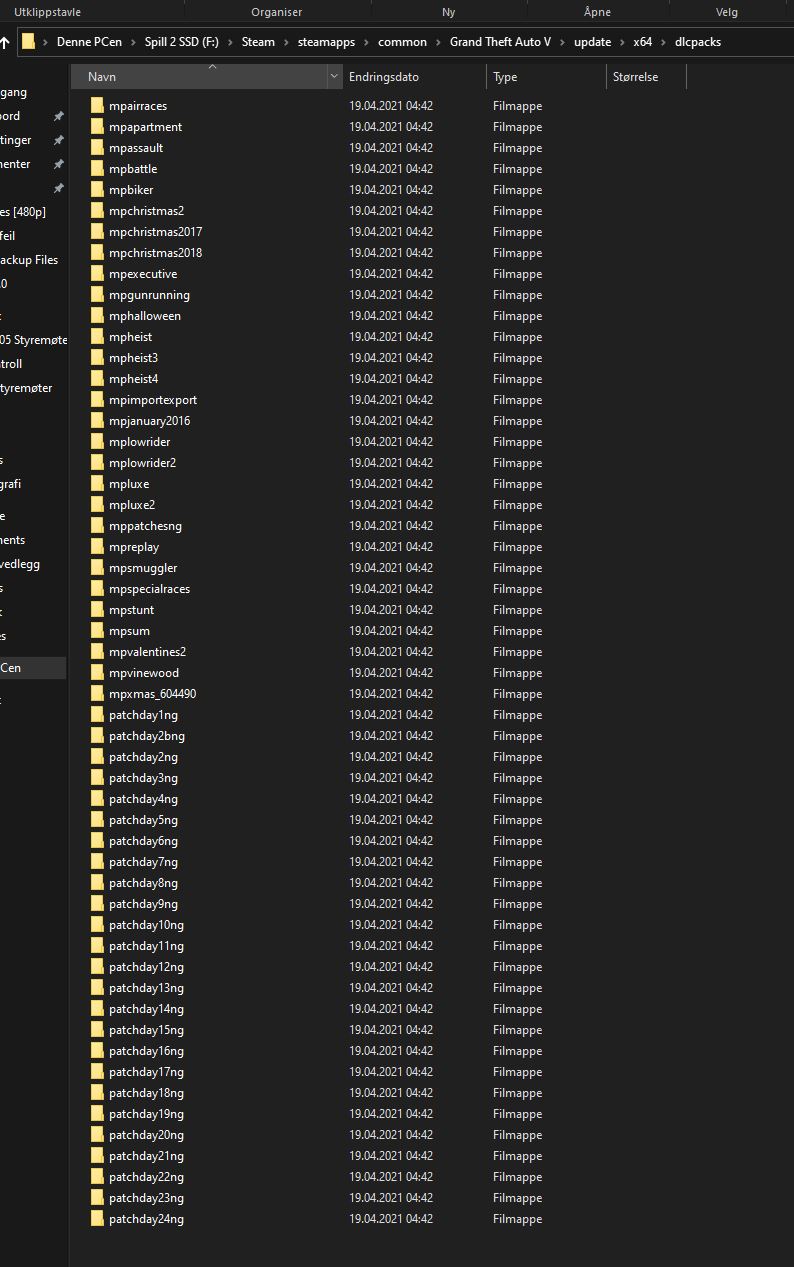794x1267 pixels.
Task: Go to the steamapps breadcrumb segment
Action: [326, 42]
